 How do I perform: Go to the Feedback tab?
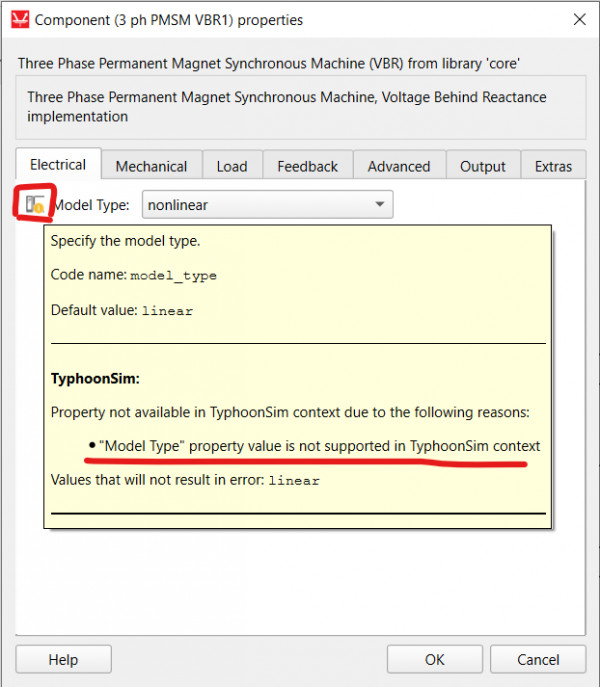(308, 166)
